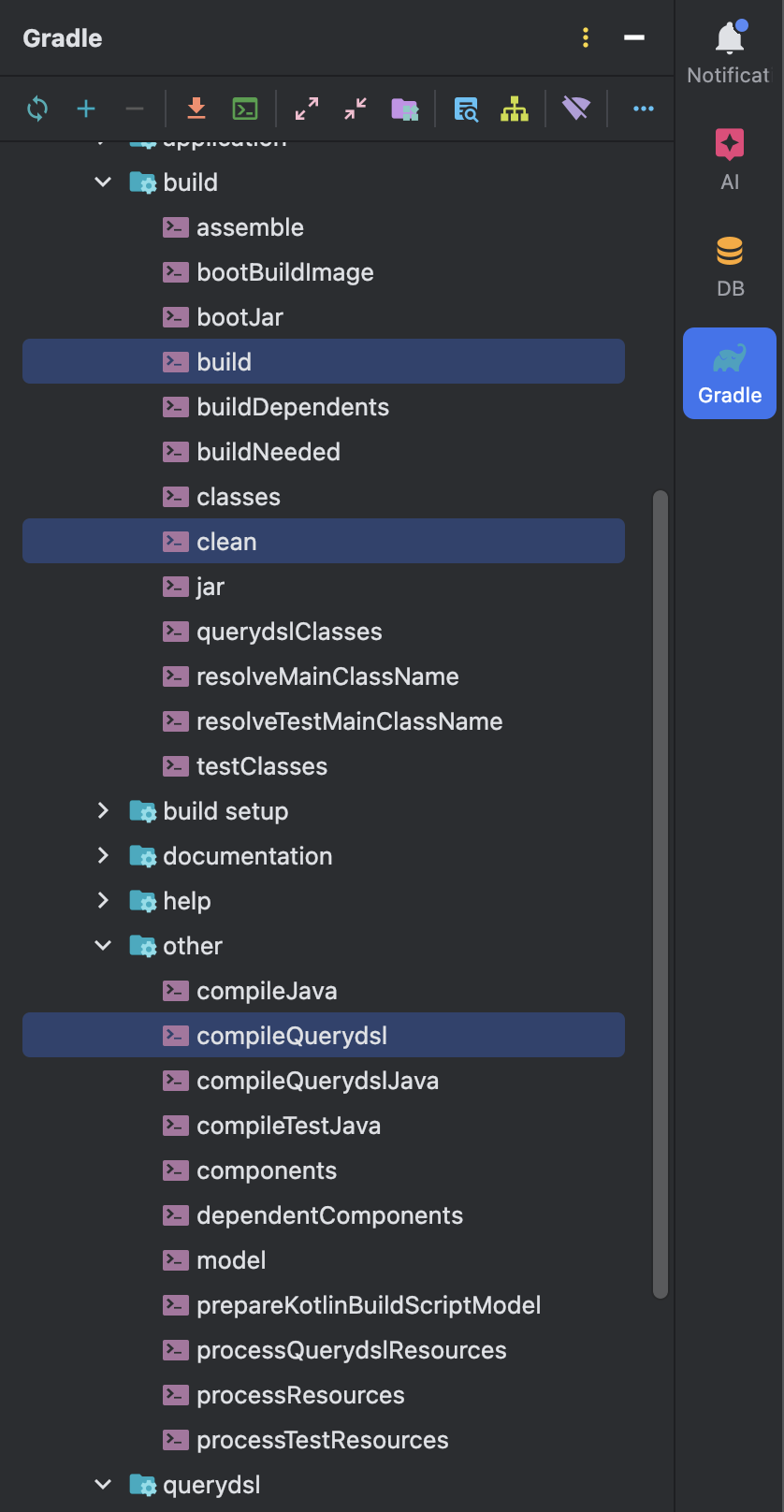Select the processQuerydslResources task

(324, 1350)
